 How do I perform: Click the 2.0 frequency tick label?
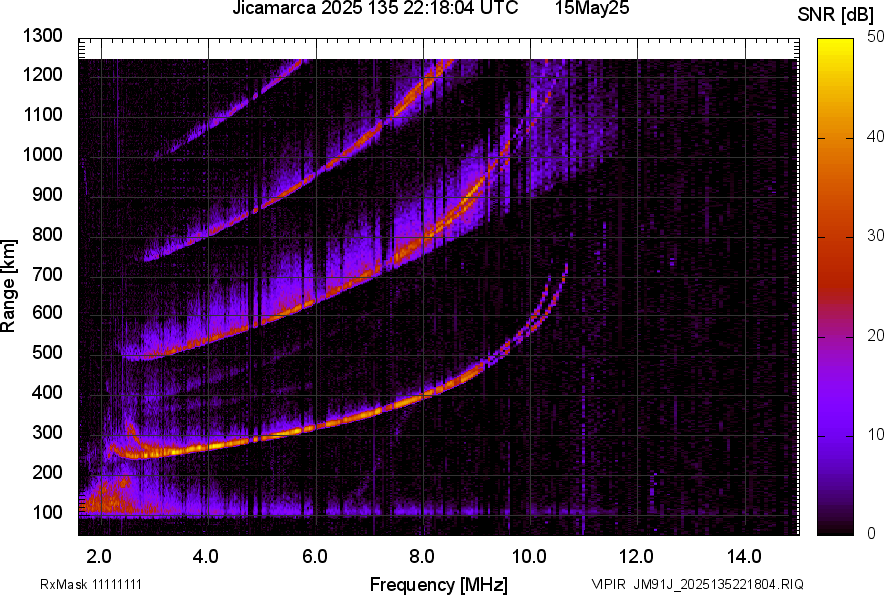[x=98, y=556]
